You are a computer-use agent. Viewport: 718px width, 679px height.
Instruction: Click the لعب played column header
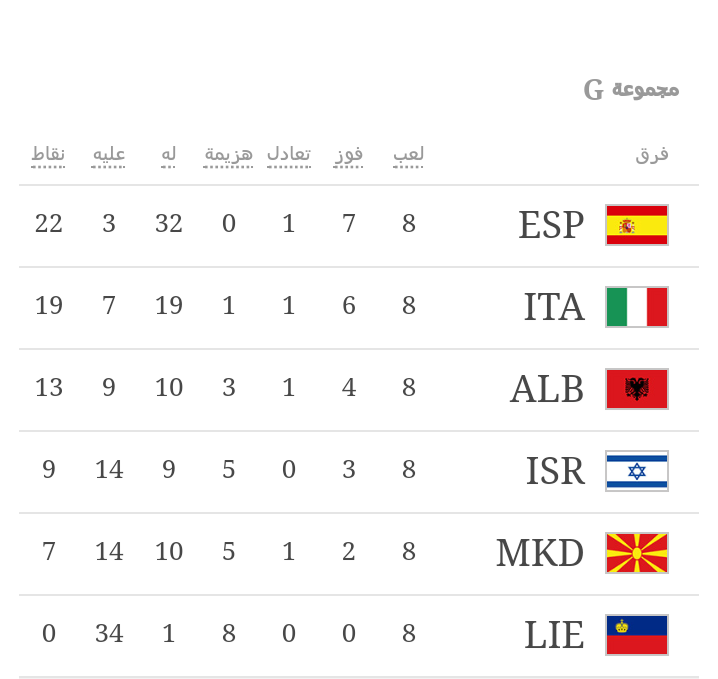coord(408,154)
